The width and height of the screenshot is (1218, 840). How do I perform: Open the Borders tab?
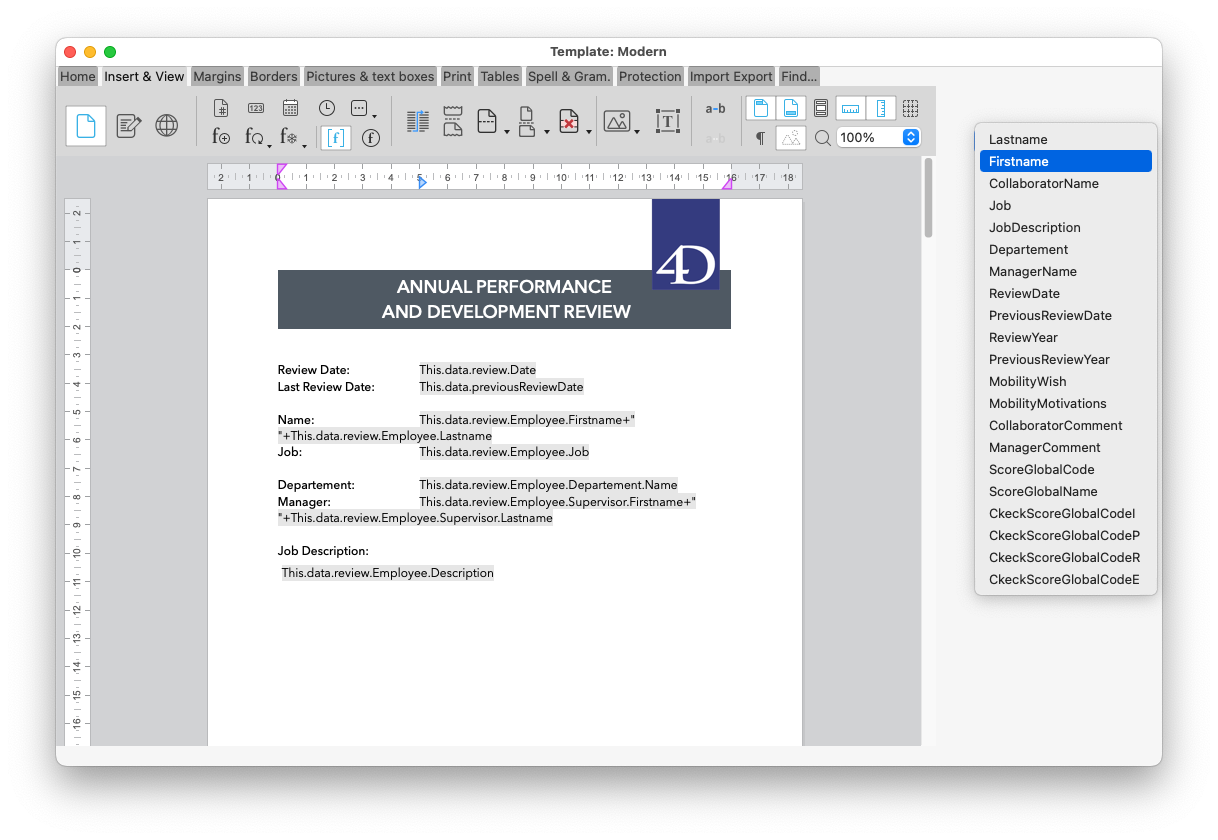tap(273, 76)
